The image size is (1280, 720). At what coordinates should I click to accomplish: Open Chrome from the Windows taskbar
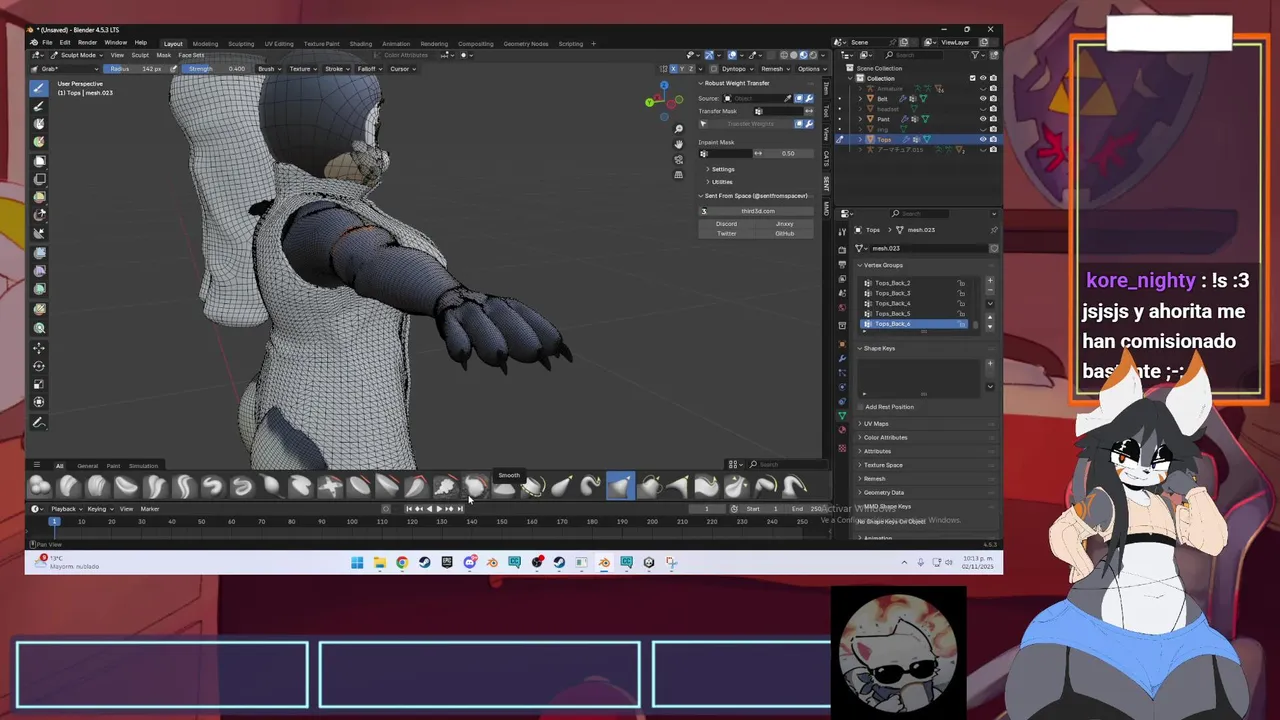(x=402, y=563)
